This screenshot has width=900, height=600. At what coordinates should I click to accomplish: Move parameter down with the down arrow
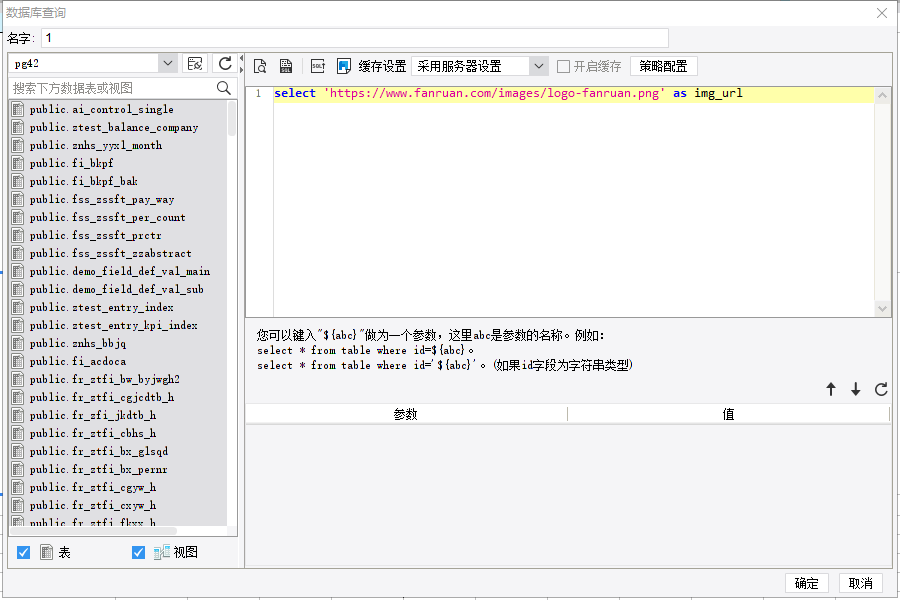(856, 390)
